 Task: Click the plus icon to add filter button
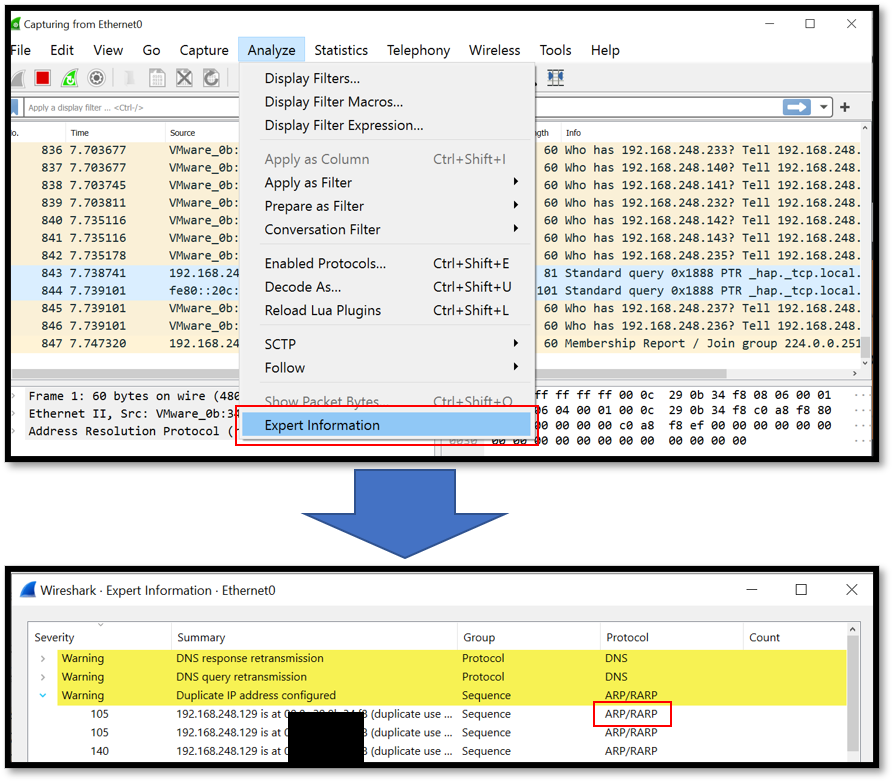click(845, 107)
